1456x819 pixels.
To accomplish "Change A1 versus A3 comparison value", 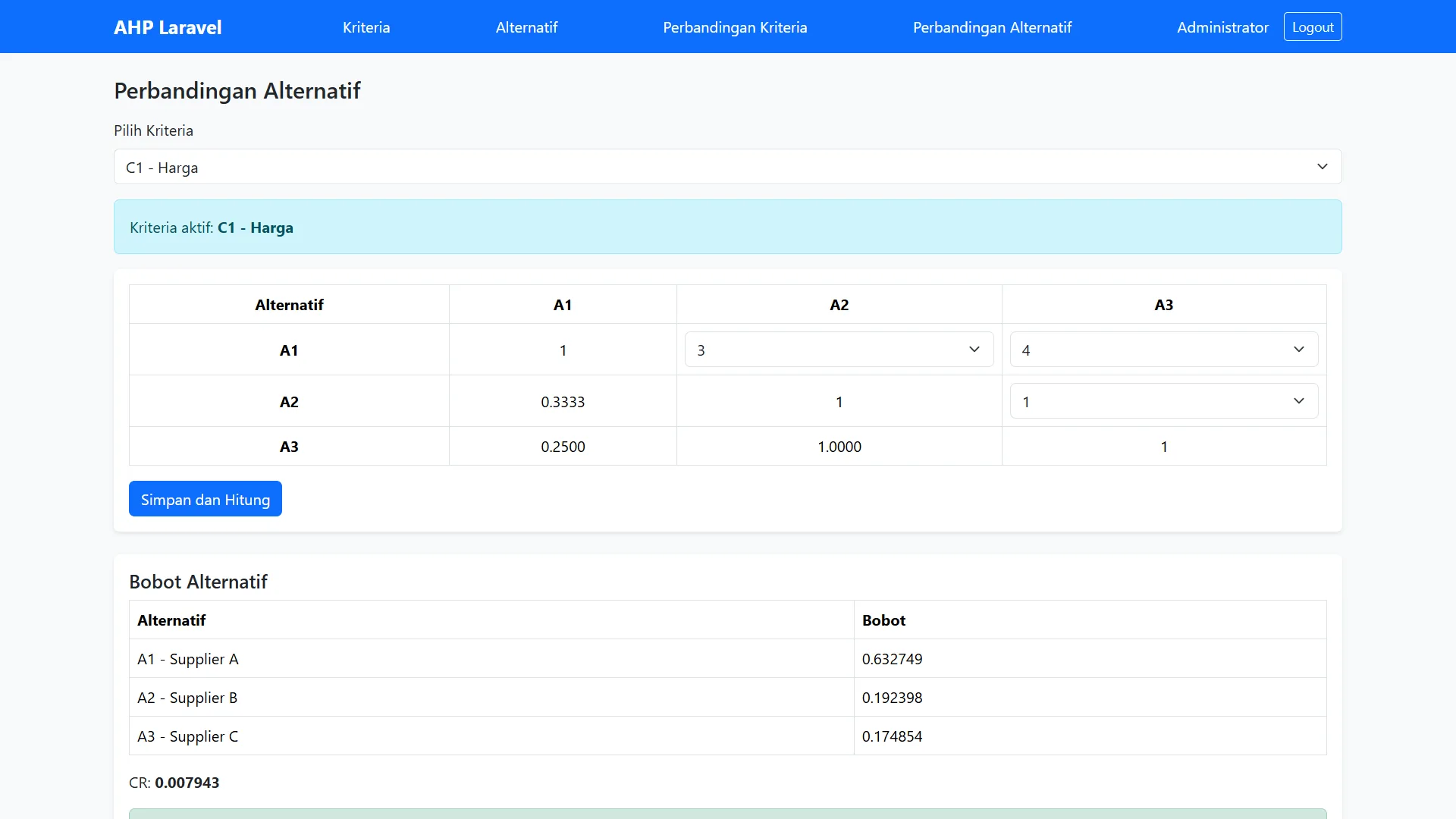I will click(1164, 350).
